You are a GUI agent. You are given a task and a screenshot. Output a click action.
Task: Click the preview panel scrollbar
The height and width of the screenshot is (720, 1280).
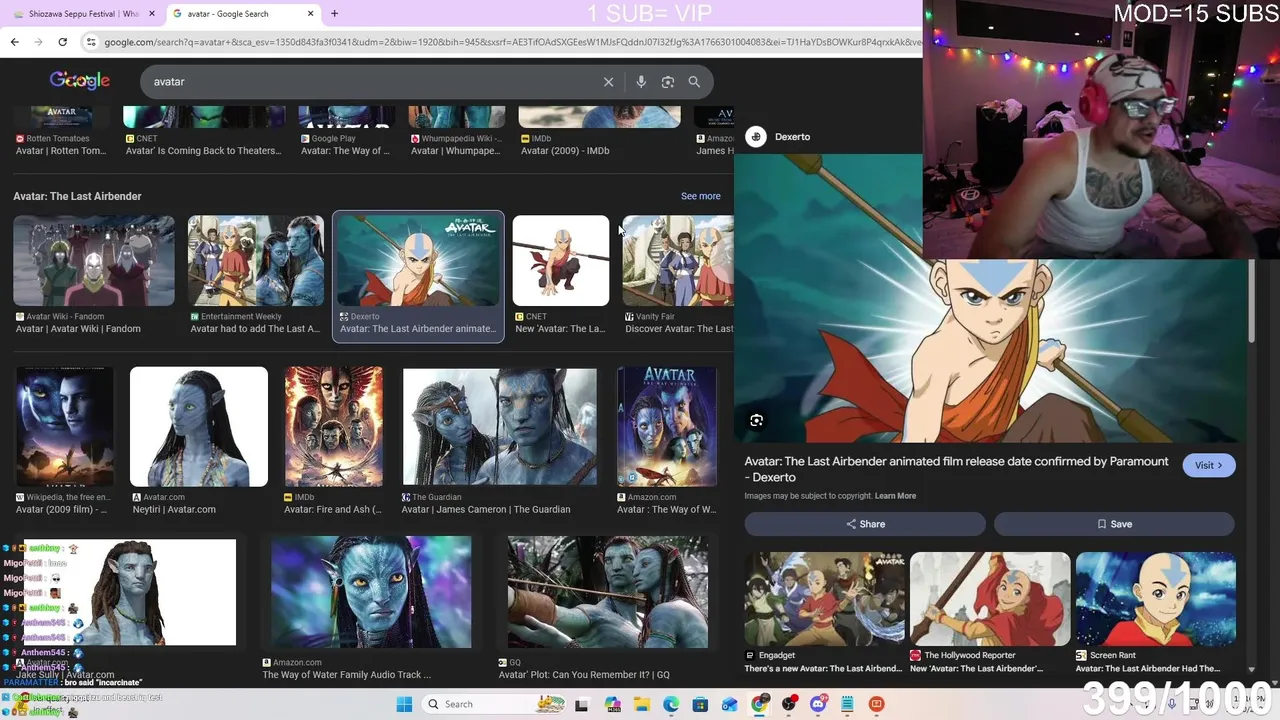coord(1250,300)
